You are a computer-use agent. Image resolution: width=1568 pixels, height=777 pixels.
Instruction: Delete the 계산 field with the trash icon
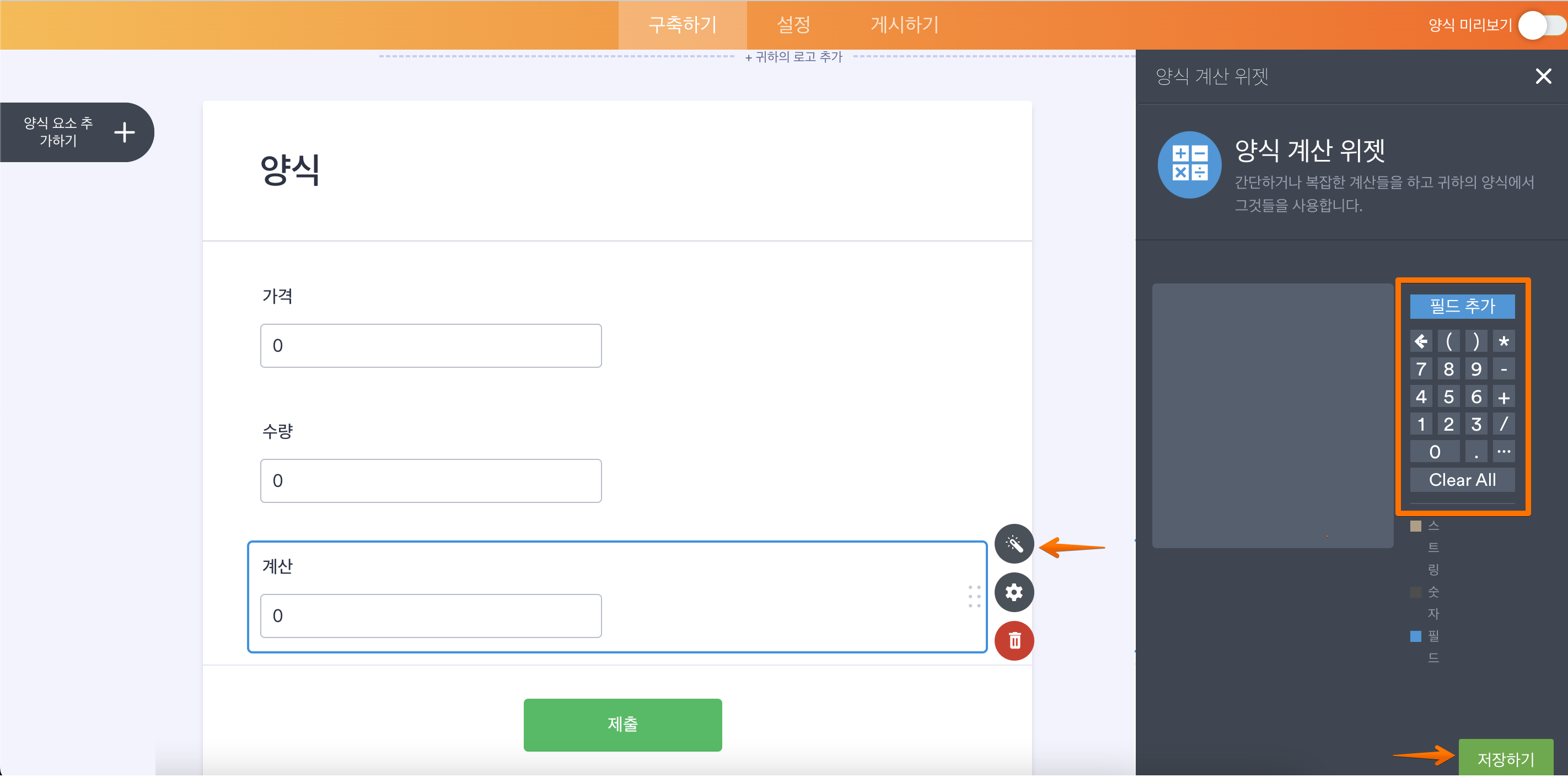(x=1013, y=641)
